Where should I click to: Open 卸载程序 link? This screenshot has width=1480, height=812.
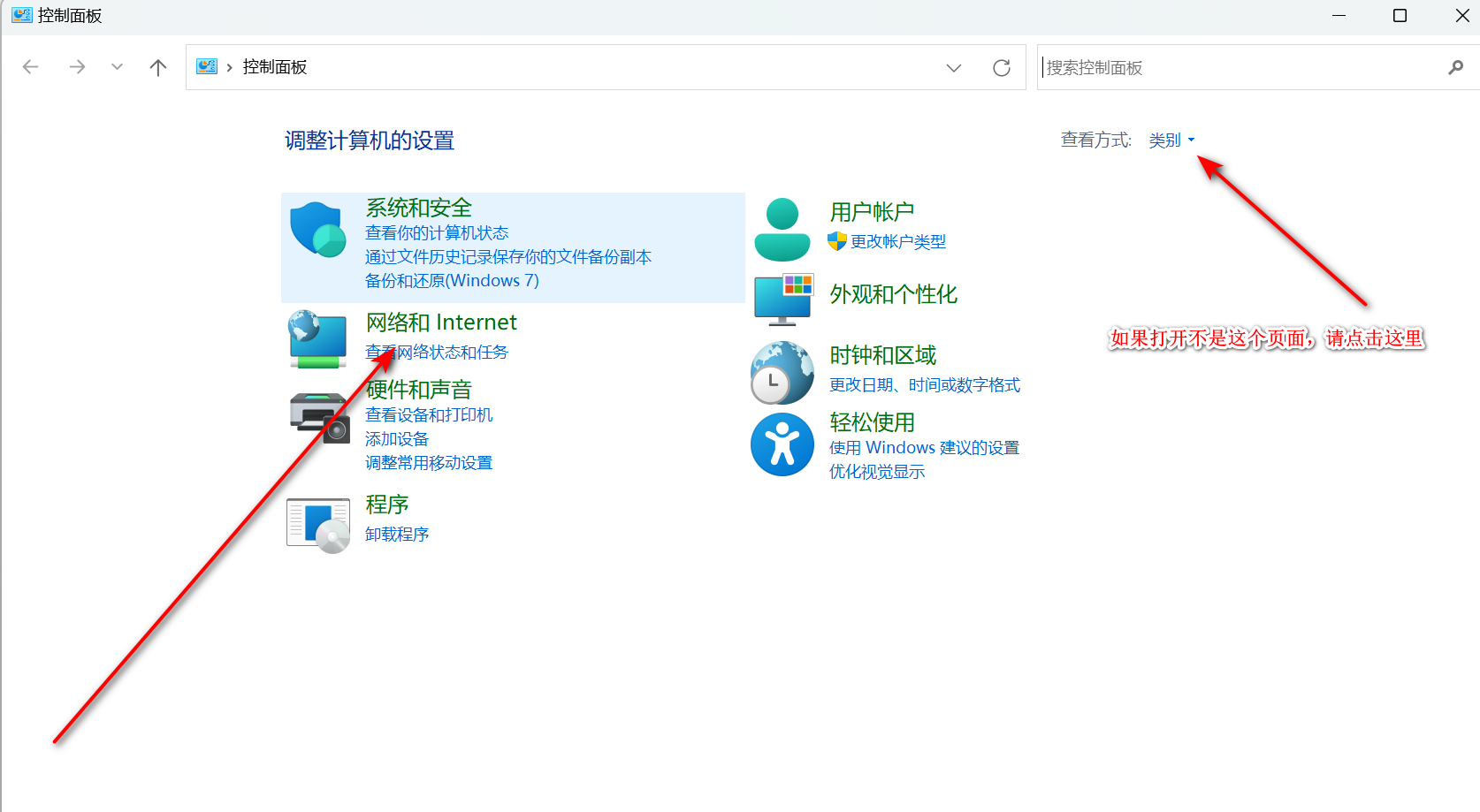tap(397, 535)
